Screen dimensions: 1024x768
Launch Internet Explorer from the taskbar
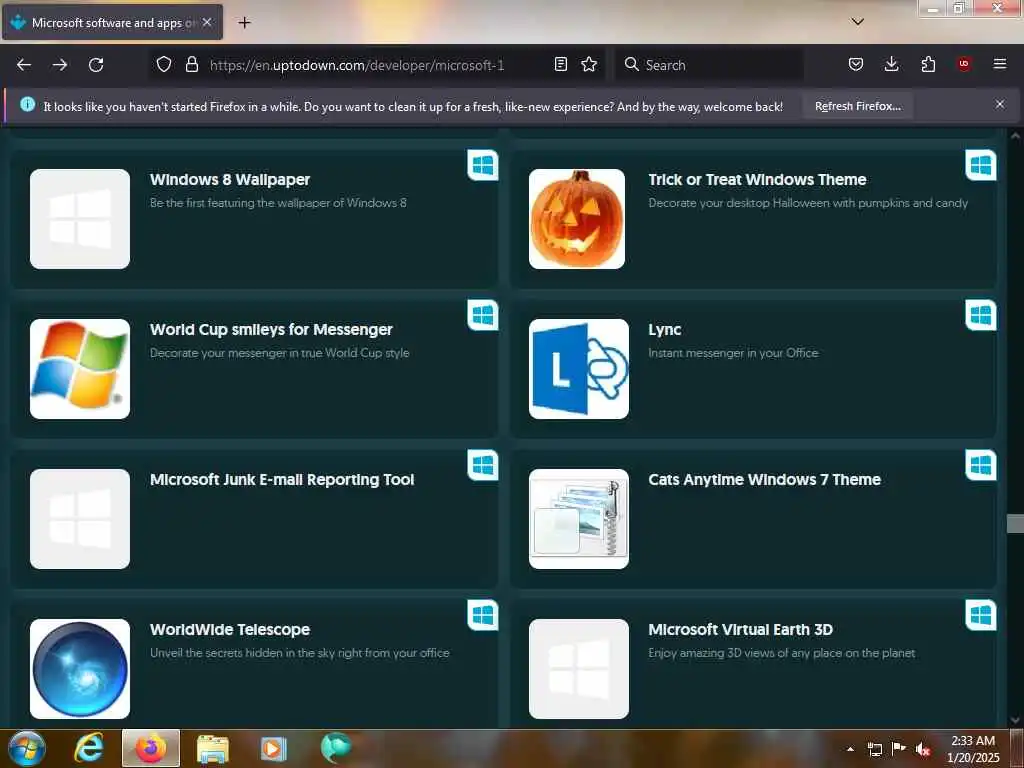(89, 748)
